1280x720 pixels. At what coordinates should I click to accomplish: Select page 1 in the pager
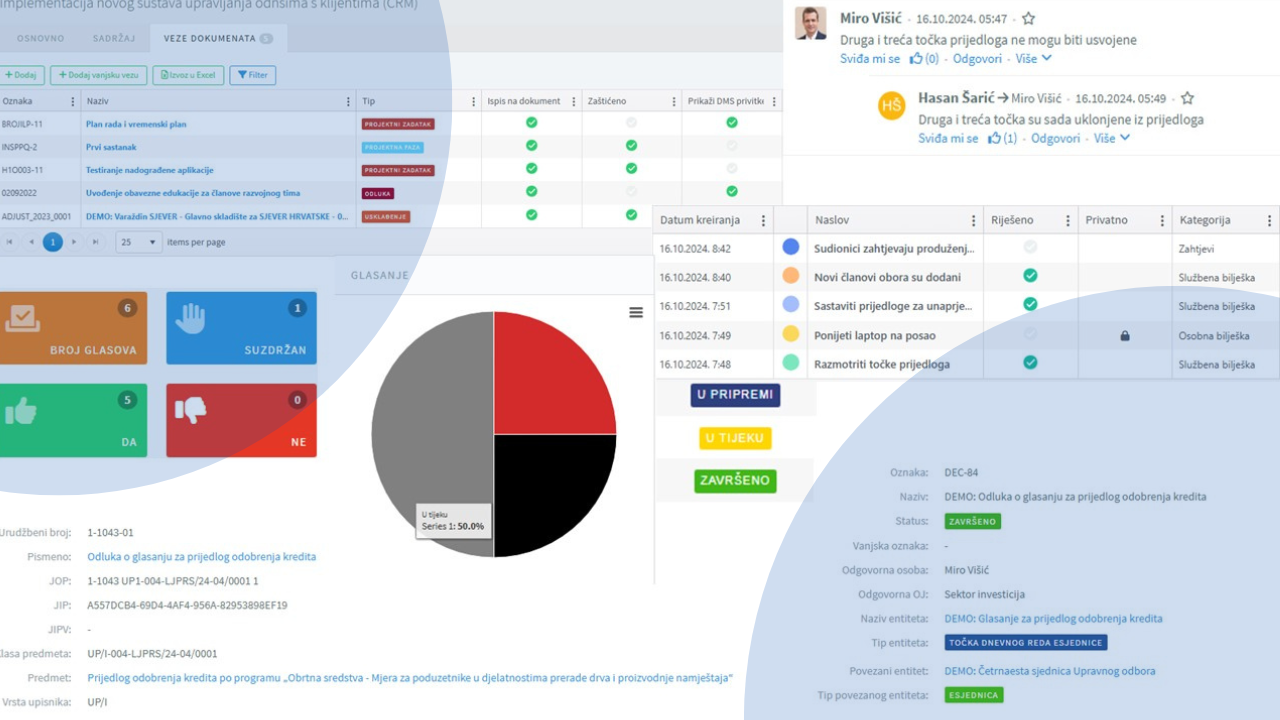pyautogui.click(x=52, y=242)
